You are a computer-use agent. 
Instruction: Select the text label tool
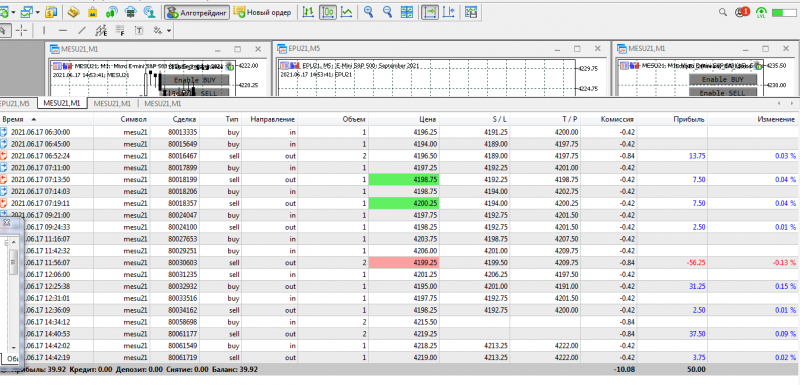(139, 31)
